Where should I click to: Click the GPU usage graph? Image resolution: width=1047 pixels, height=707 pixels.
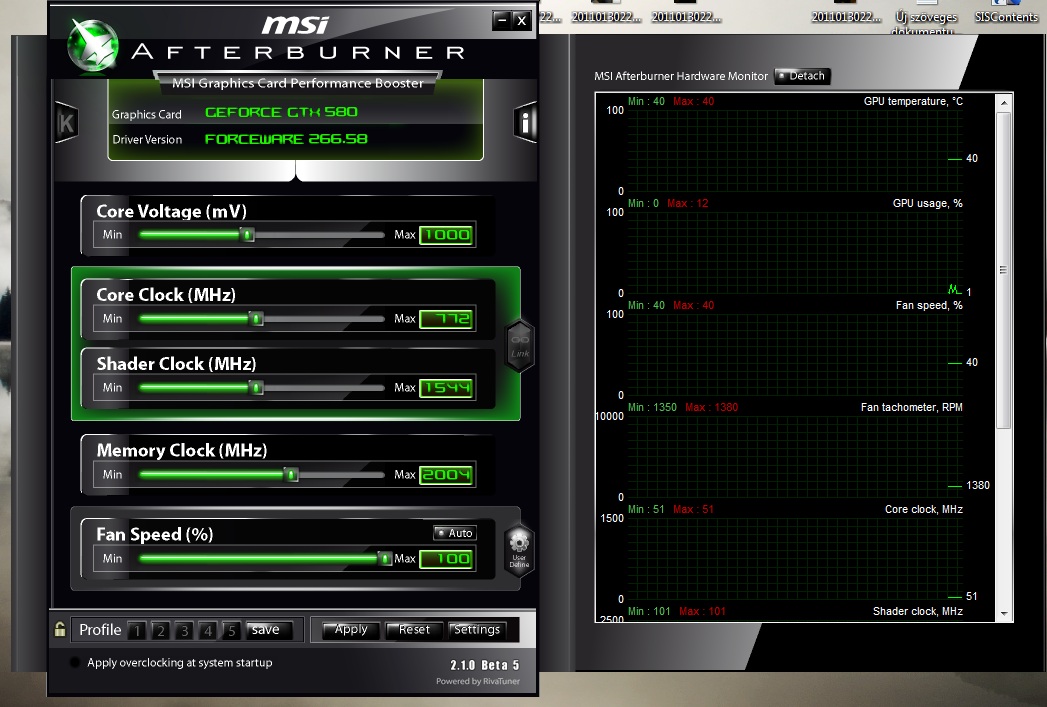[x=795, y=253]
